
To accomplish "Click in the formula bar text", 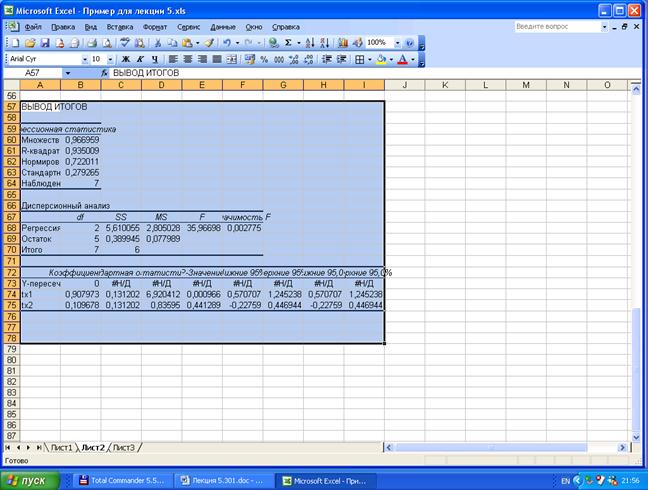I will (146, 73).
